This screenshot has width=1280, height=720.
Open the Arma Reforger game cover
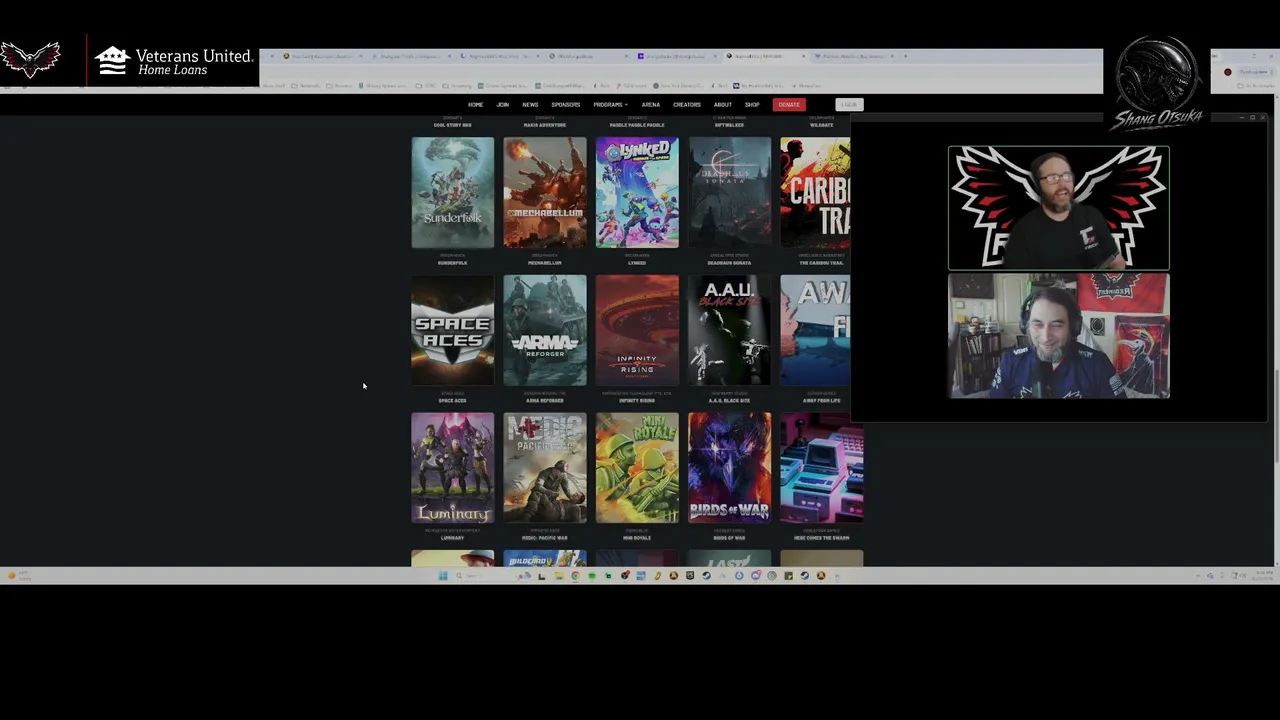[x=545, y=330]
